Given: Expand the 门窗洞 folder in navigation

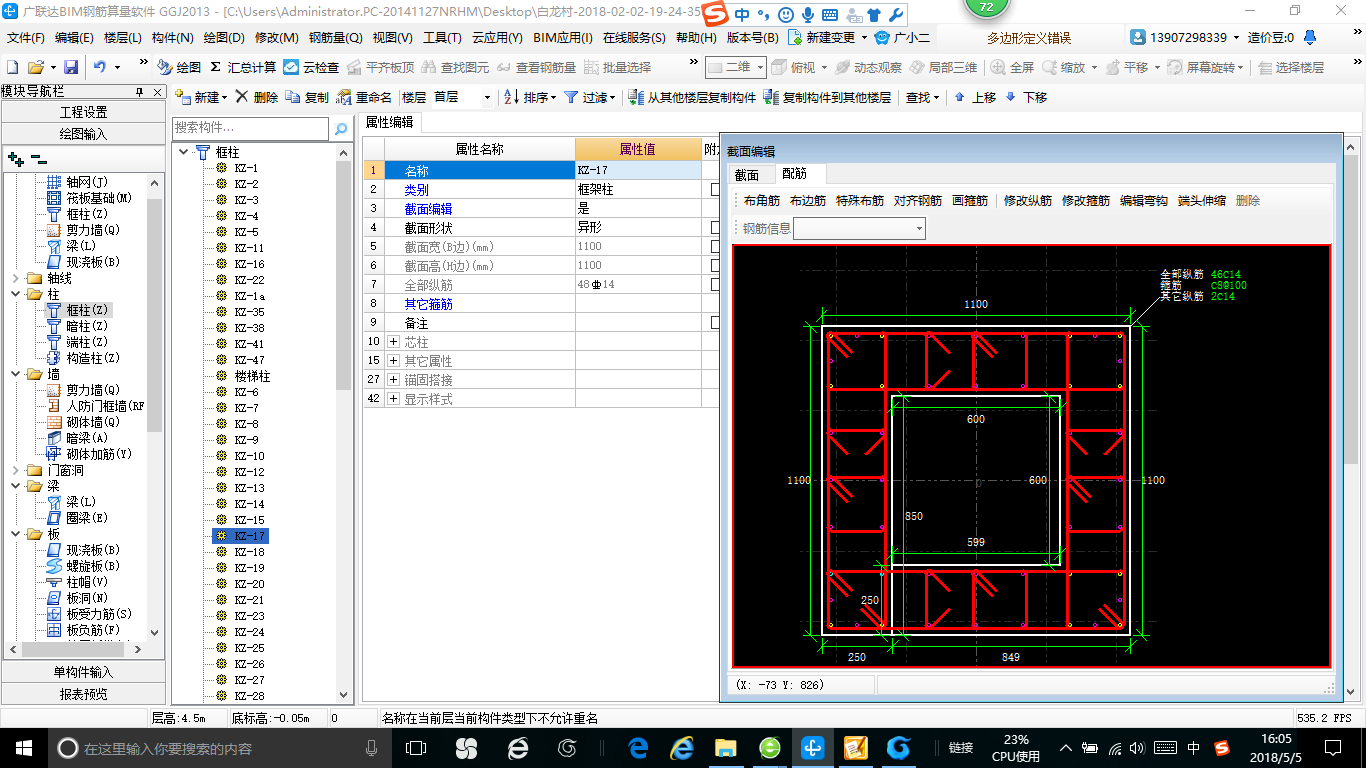Looking at the screenshot, I should pos(16,470).
